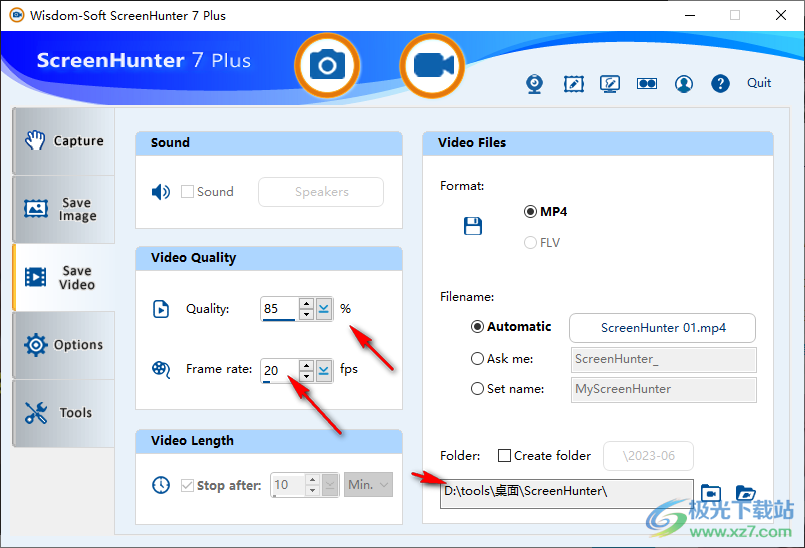
Task: Open the webcam tool icon
Action: coord(534,84)
